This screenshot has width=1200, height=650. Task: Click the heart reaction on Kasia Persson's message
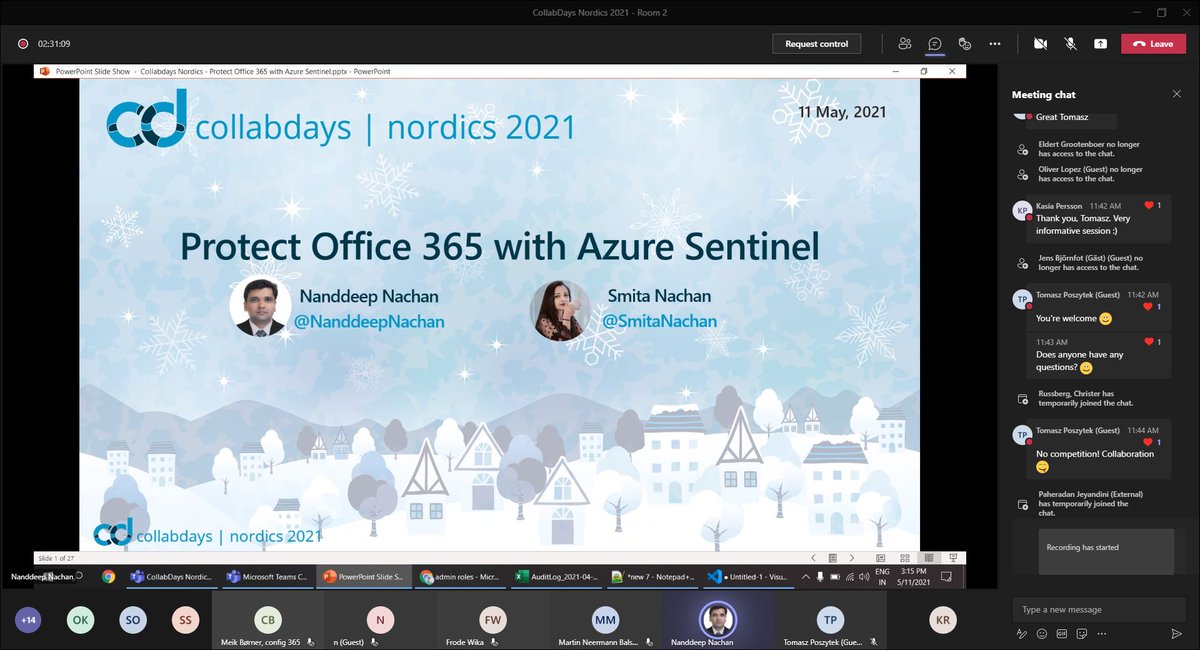click(1149, 205)
